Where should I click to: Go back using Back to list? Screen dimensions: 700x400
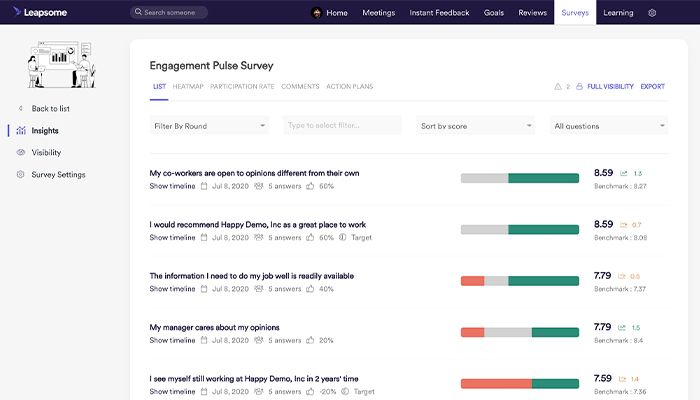[48, 109]
